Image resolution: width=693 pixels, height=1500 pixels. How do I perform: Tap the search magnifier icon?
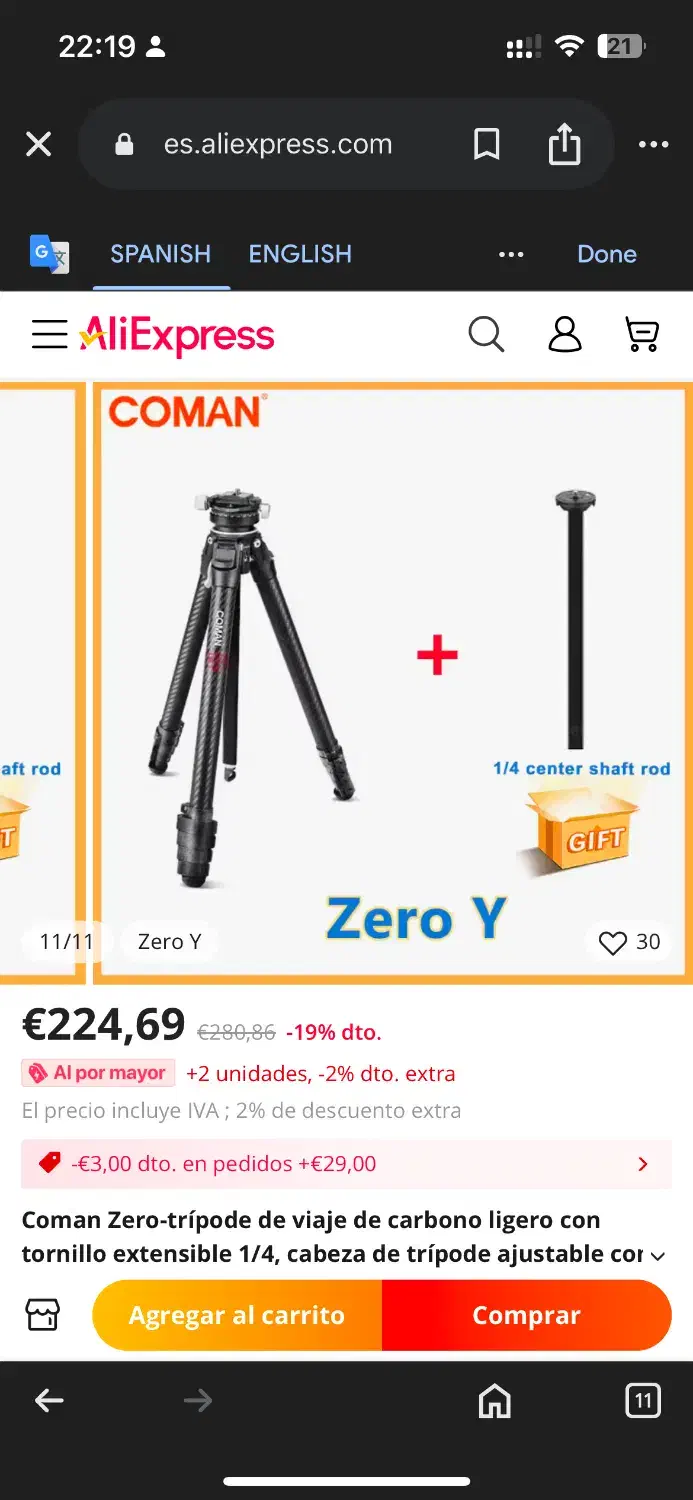(x=486, y=334)
